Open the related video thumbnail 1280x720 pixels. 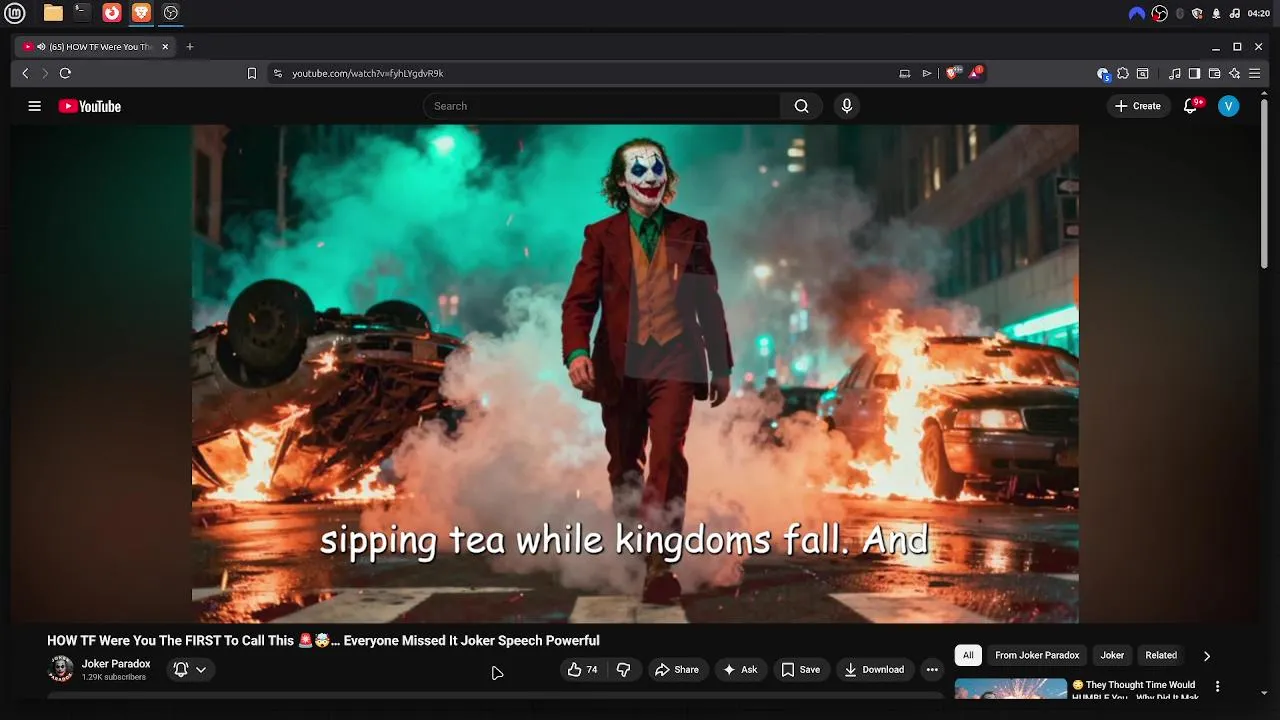pyautogui.click(x=1011, y=688)
